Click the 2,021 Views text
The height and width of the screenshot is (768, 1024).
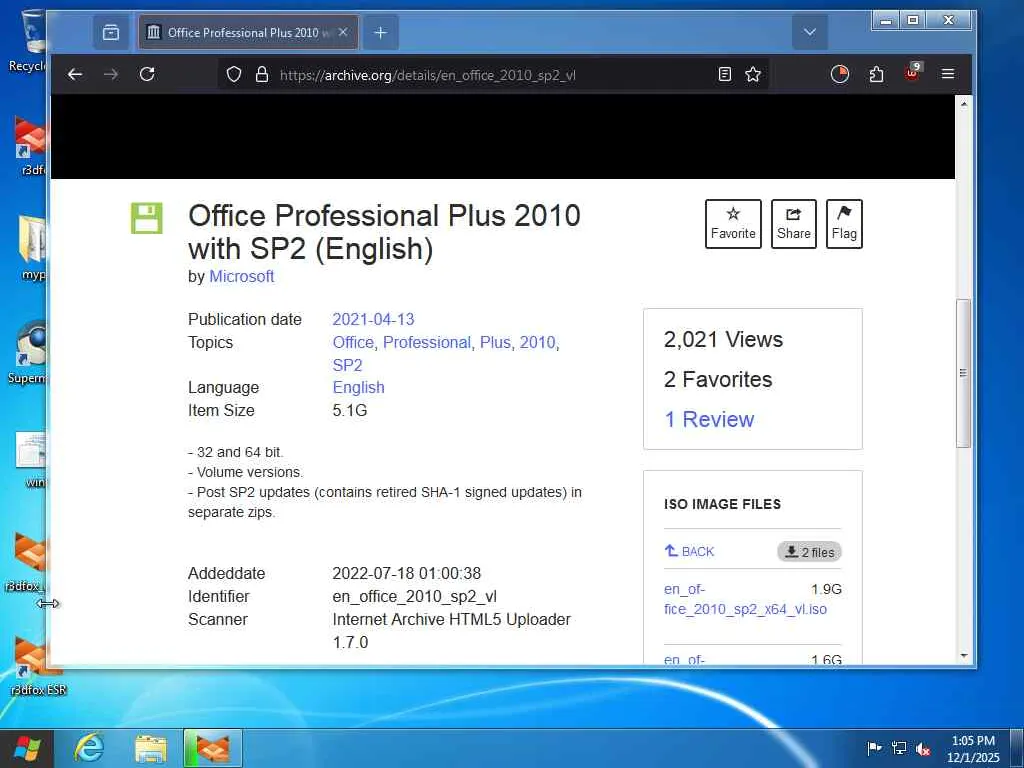pyautogui.click(x=723, y=340)
